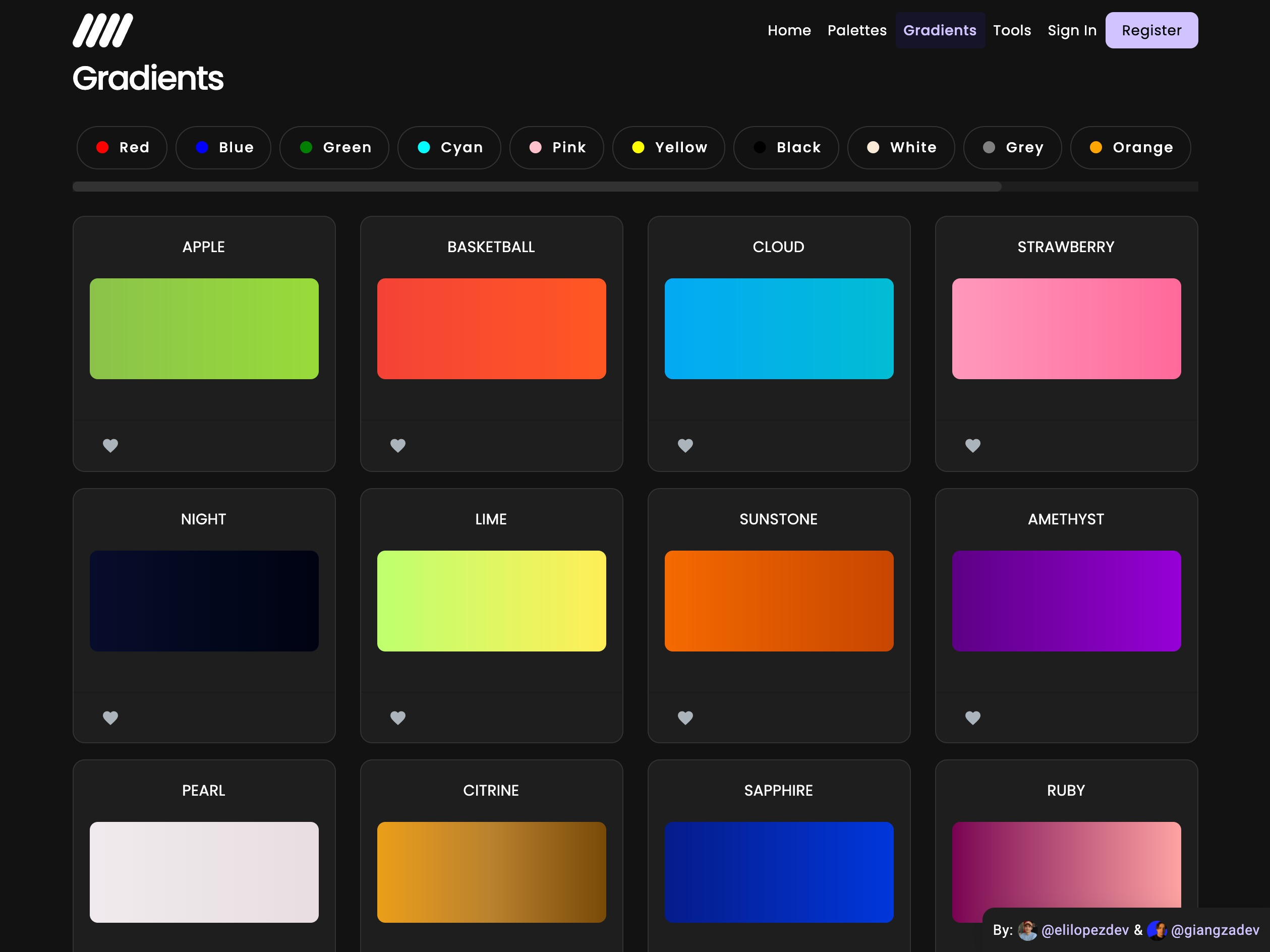1270x952 pixels.
Task: Select the BASKETBALL red-orange gradient swatch
Action: coord(491,329)
